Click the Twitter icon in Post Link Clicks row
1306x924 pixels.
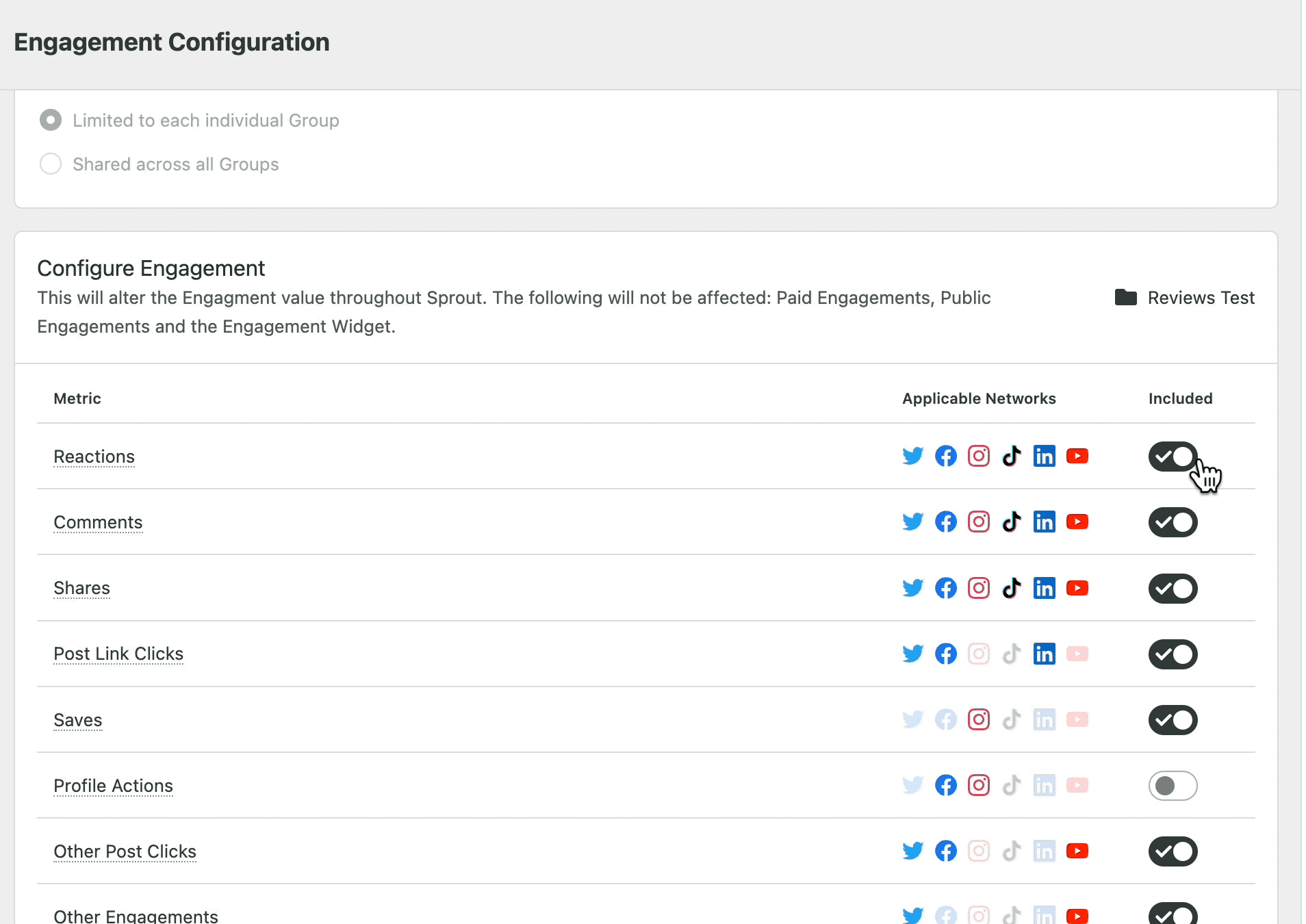click(912, 654)
